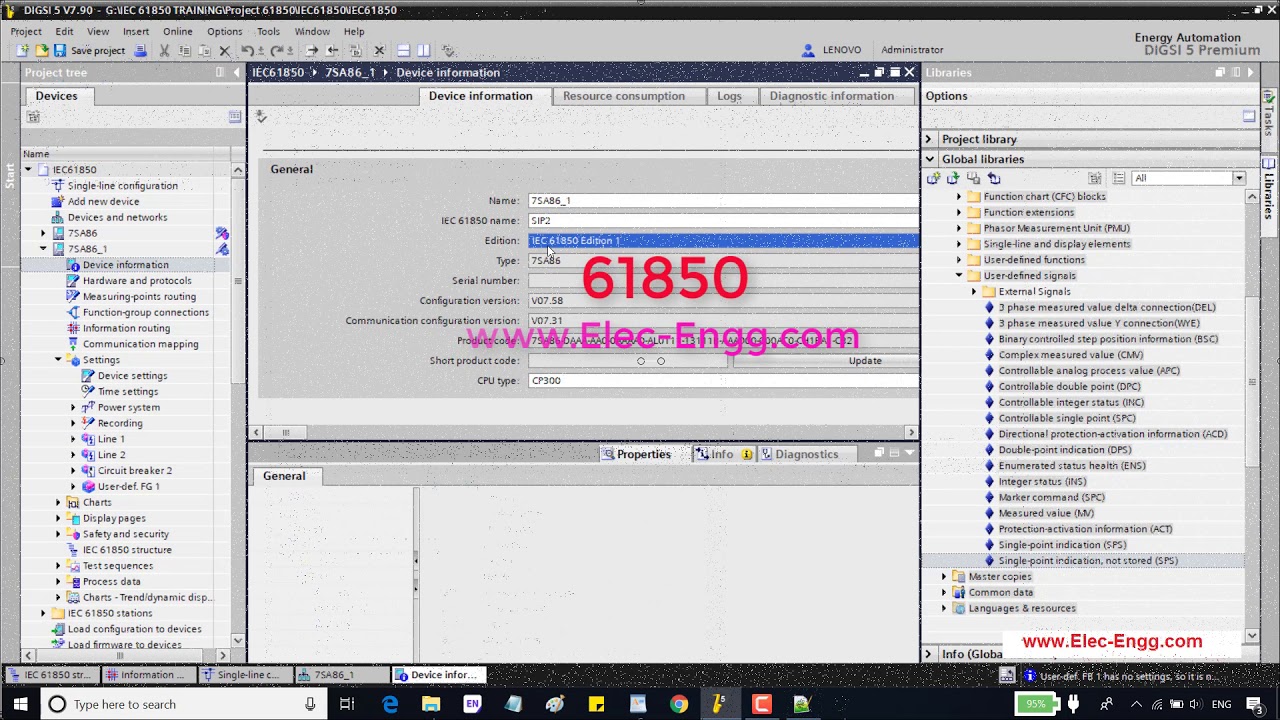Screen dimensions: 1280x720
Task: Click the Edge browser icon in taskbar
Action: 390,704
